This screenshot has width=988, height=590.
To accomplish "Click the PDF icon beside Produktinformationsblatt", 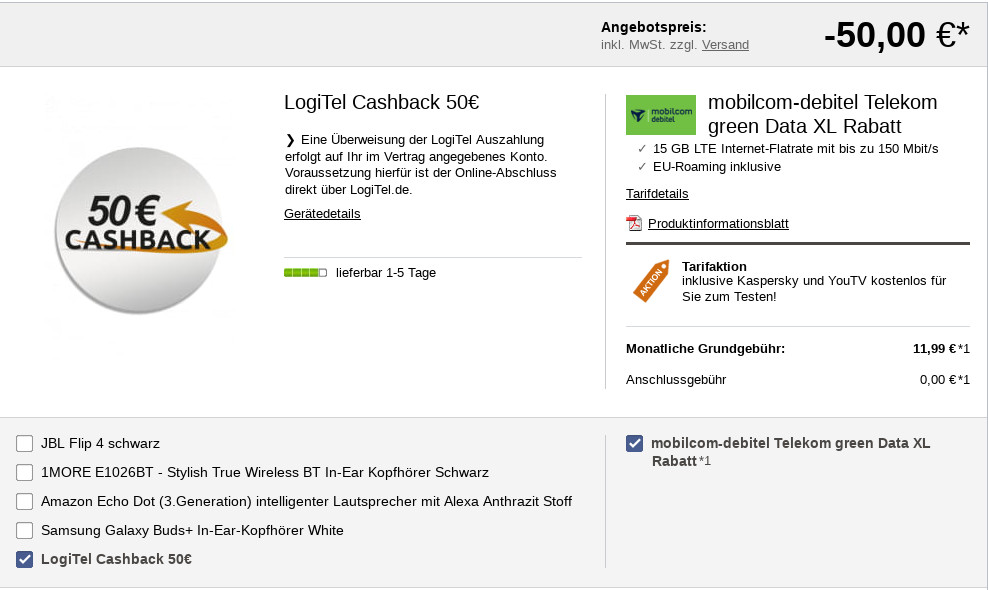I will click(633, 223).
